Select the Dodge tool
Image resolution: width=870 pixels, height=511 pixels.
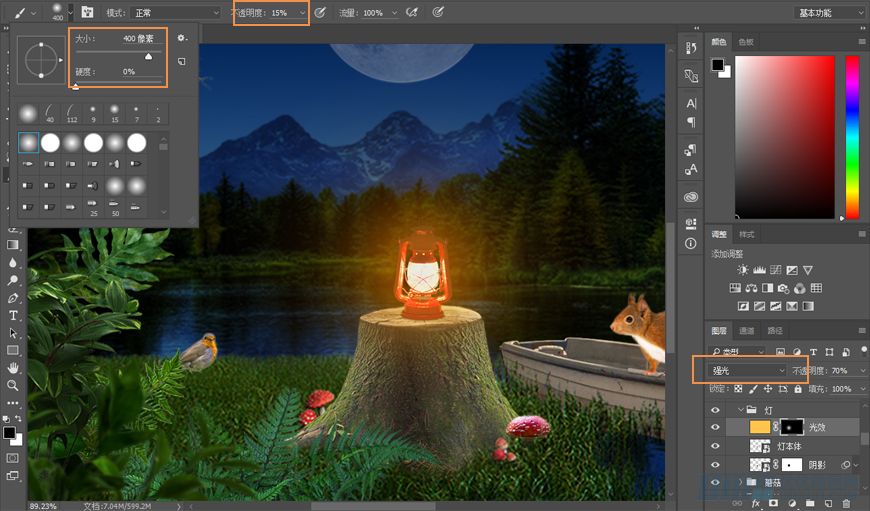click(x=13, y=280)
